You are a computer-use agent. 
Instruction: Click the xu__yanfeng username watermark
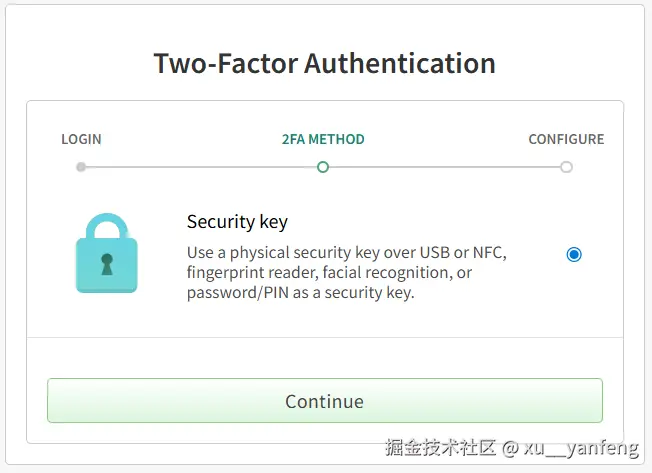(x=579, y=449)
